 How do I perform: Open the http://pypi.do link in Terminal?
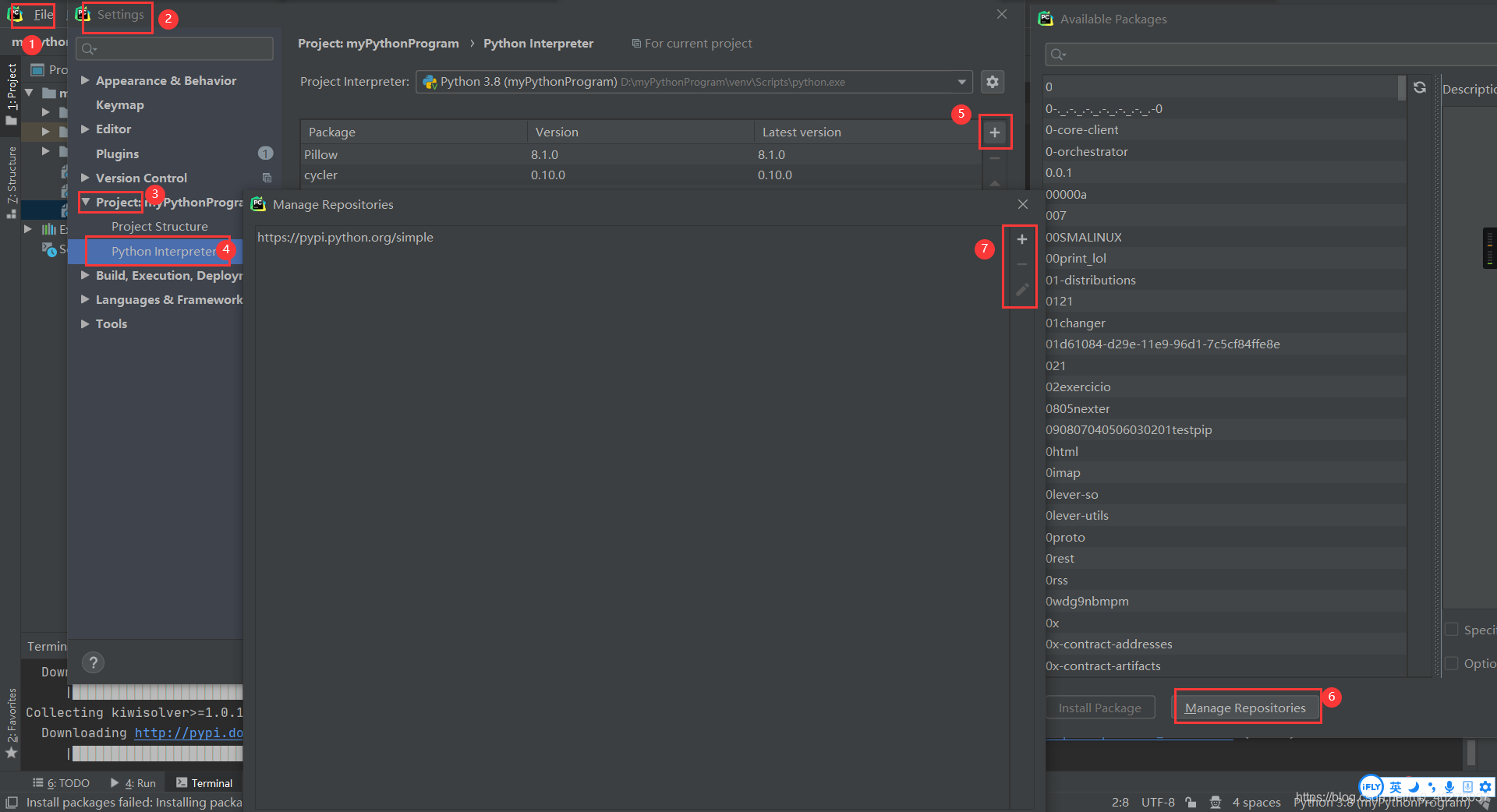(189, 733)
